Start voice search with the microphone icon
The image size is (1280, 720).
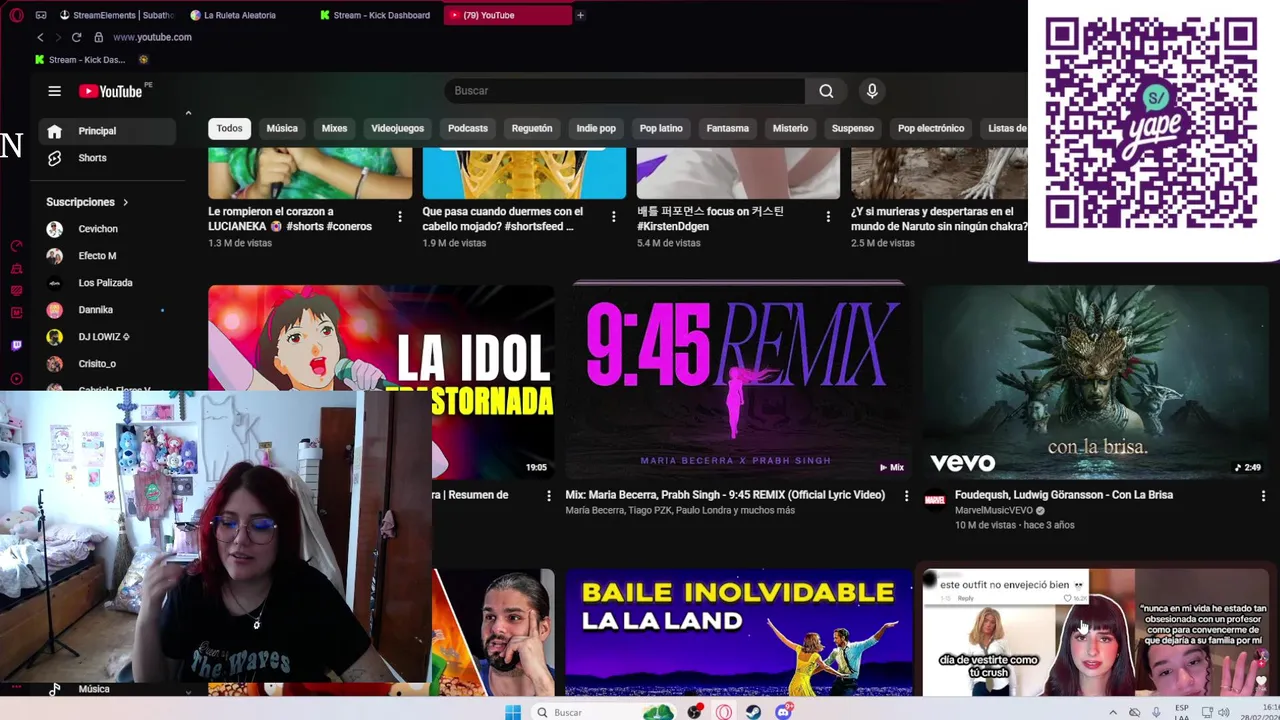pyautogui.click(x=872, y=91)
